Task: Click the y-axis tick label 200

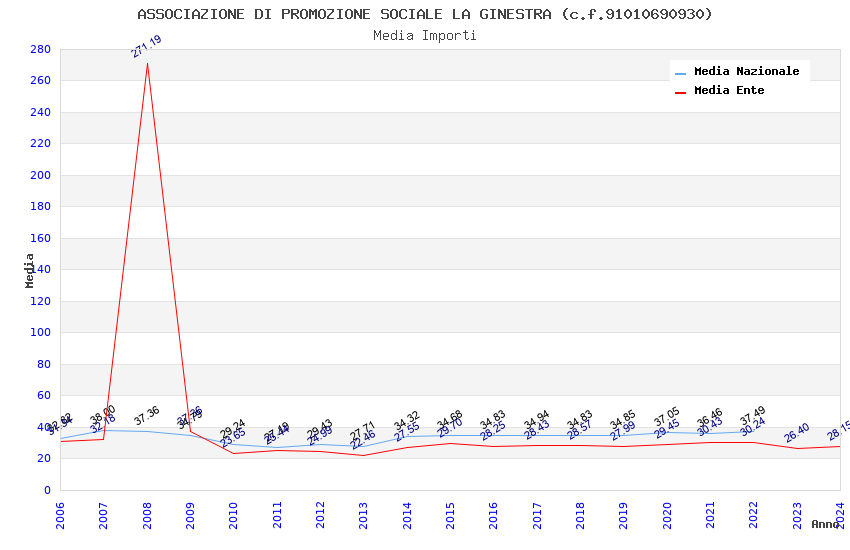Action: point(41,175)
